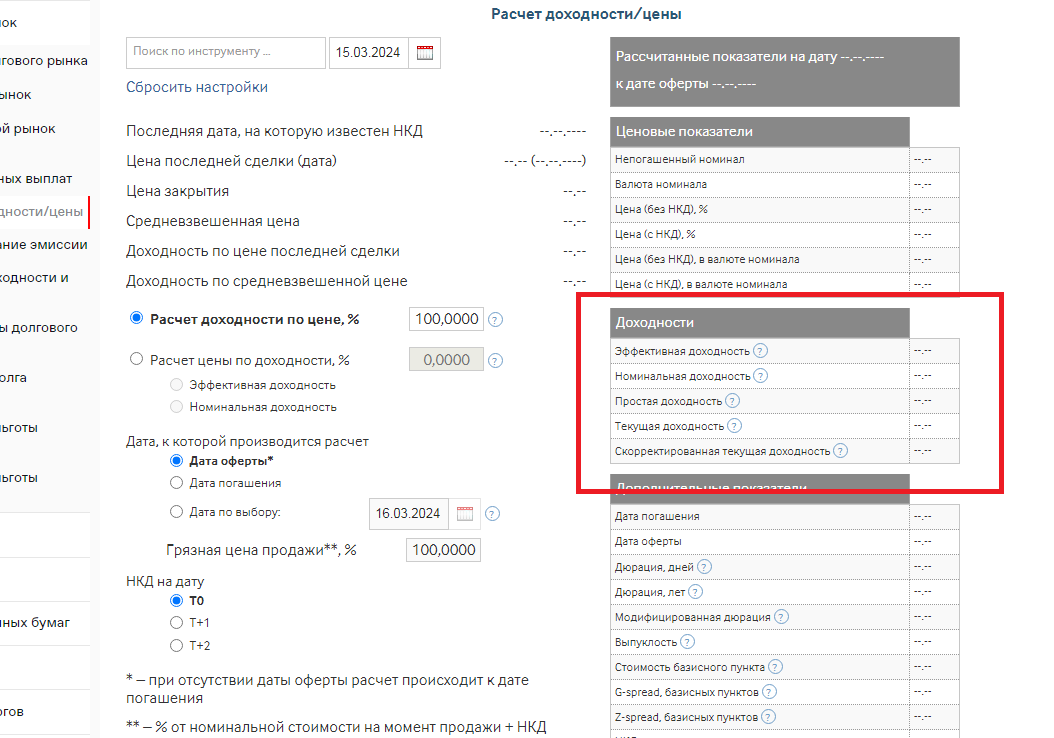The width and height of the screenshot is (1054, 738).
Task: Click Цена последней сделки (дата) label
Action: tap(231, 161)
